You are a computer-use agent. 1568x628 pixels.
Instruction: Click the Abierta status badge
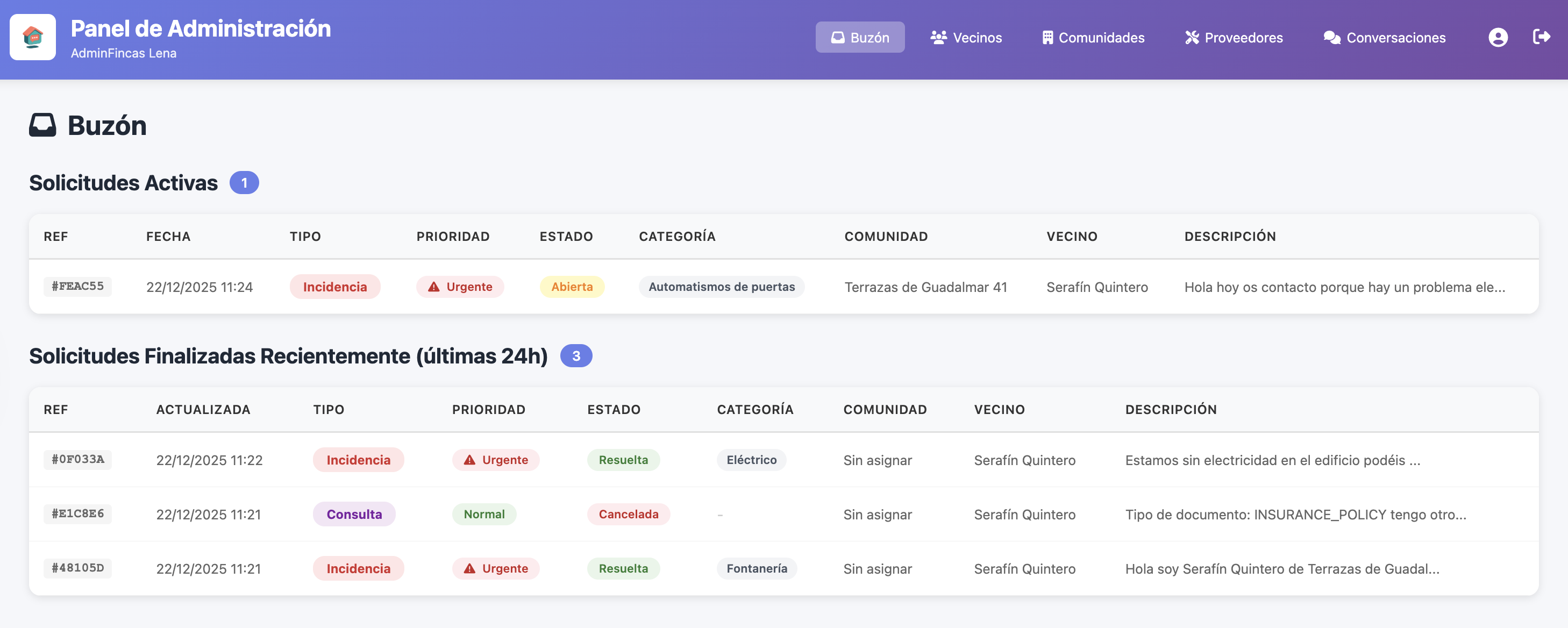pos(572,287)
